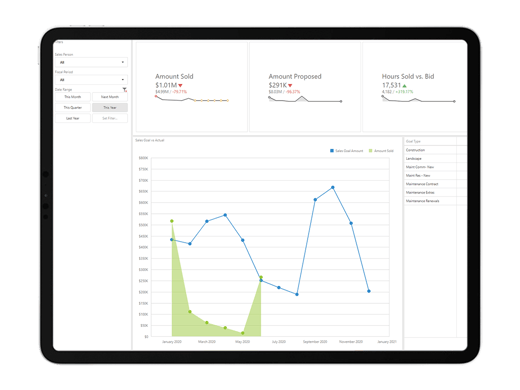Toggle the Sales Goal Amount legend swatch
Image resolution: width=520 pixels, height=390 pixels.
tap(332, 151)
